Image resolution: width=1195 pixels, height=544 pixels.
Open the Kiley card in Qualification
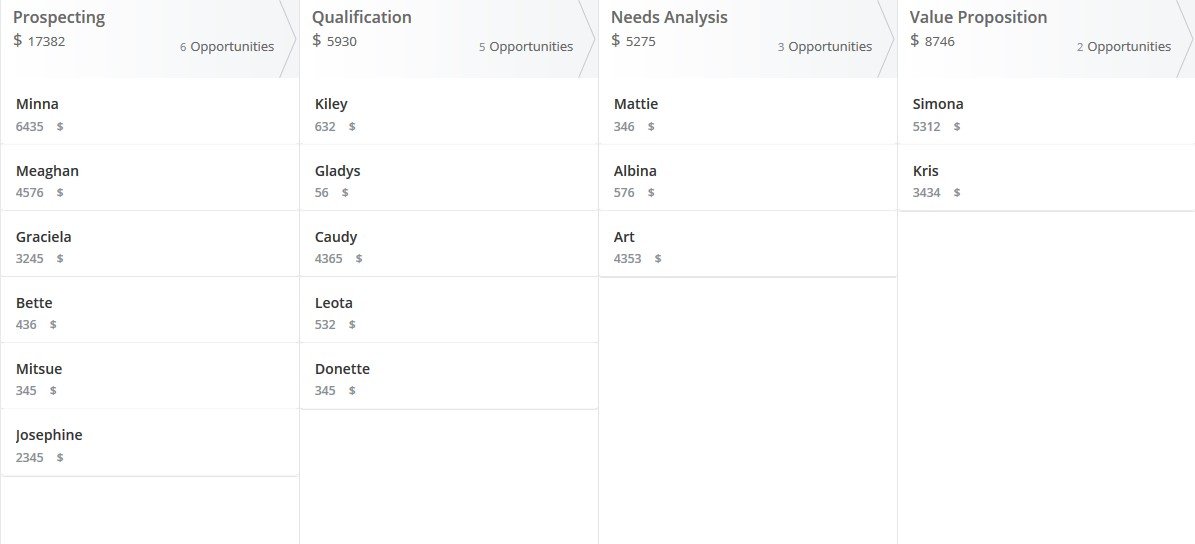(449, 114)
